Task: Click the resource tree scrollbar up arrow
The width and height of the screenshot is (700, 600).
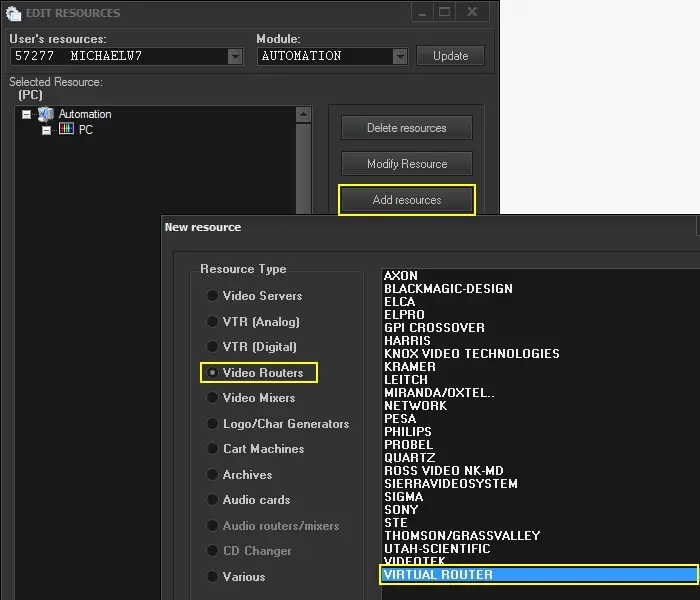Action: 304,115
